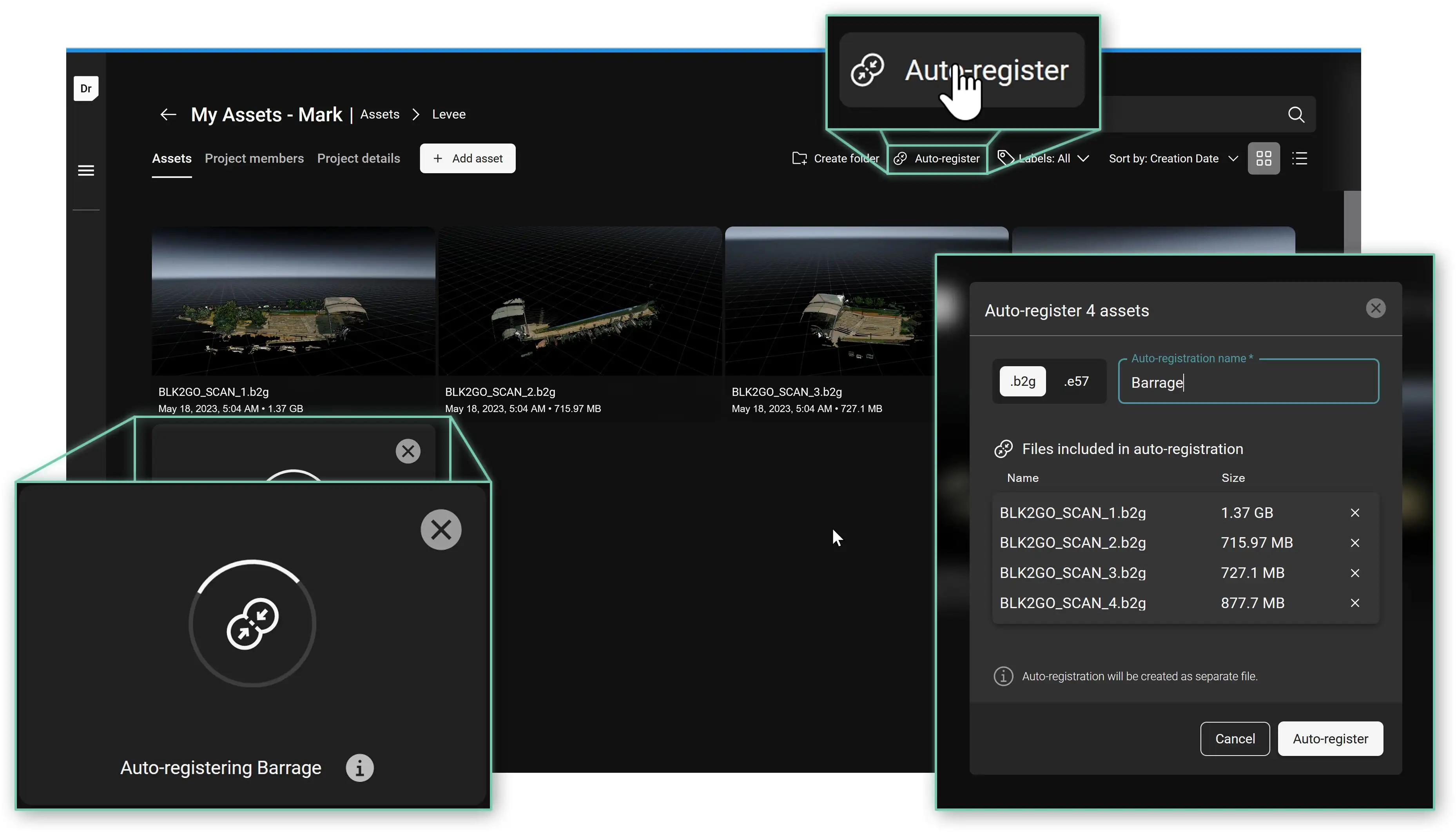Open the Labels: All dropdown
1456x832 pixels.
tap(1051, 158)
